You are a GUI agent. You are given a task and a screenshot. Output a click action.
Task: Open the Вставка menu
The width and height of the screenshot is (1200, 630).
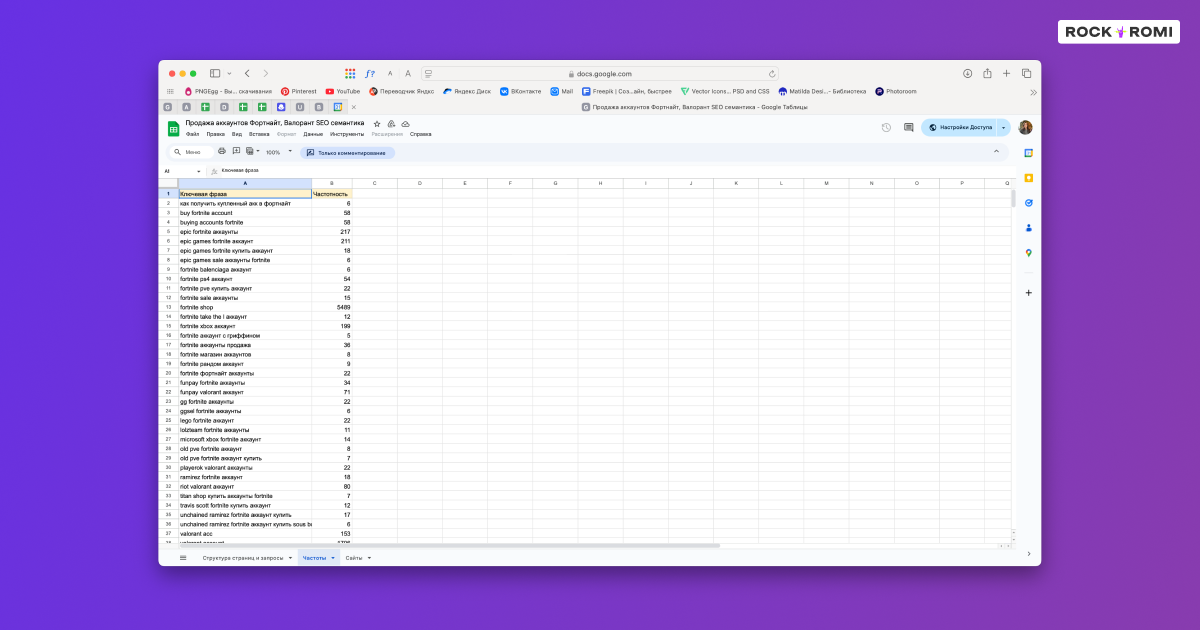coord(259,133)
